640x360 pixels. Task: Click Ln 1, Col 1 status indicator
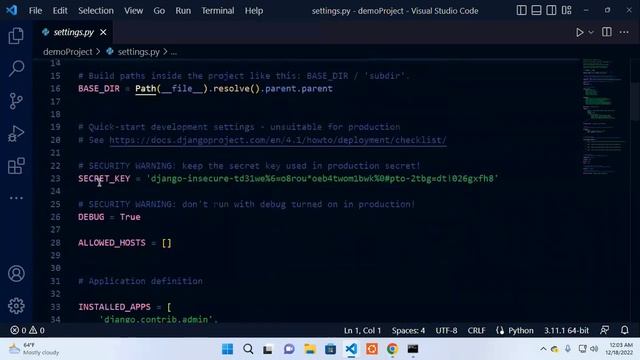coord(362,330)
